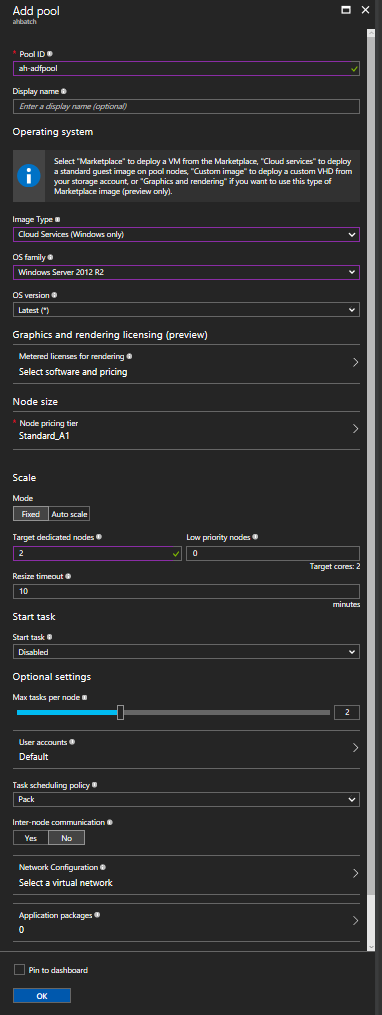Open the Task scheduling policy dropdown
382x1015 pixels.
coord(186,799)
